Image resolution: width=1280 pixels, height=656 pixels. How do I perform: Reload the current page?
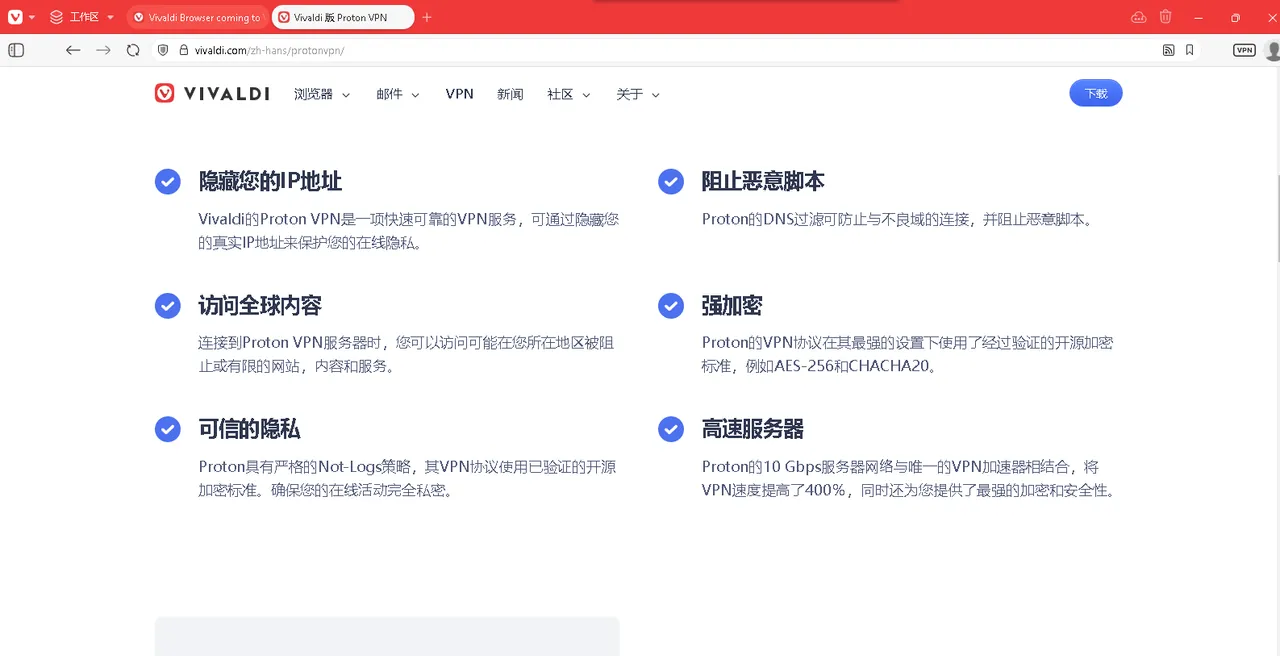pos(133,50)
